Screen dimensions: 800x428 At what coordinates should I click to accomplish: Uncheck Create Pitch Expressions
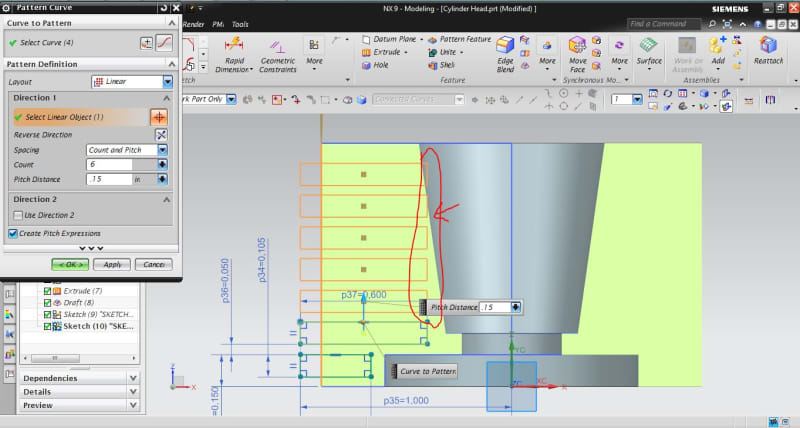click(13, 234)
